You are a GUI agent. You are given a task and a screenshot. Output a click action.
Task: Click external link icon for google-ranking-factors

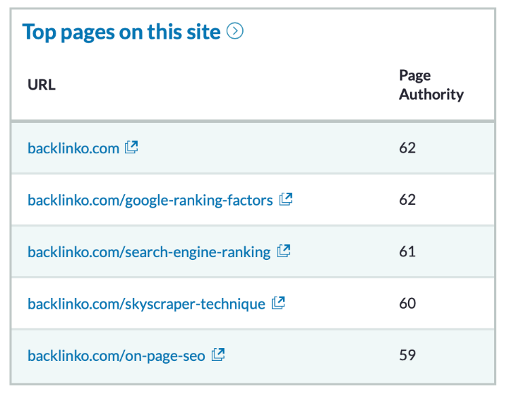(286, 199)
